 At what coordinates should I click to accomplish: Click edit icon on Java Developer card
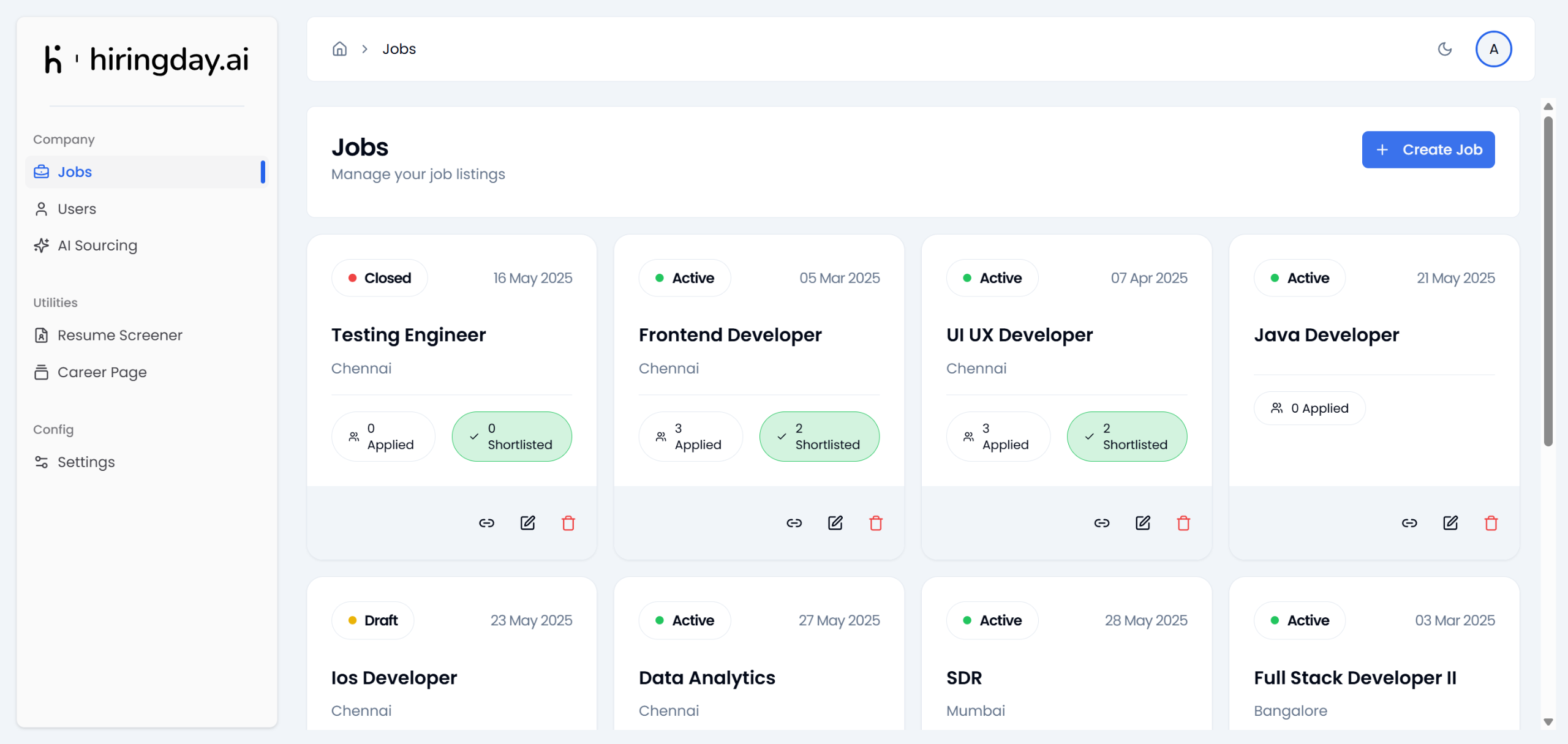click(x=1450, y=523)
